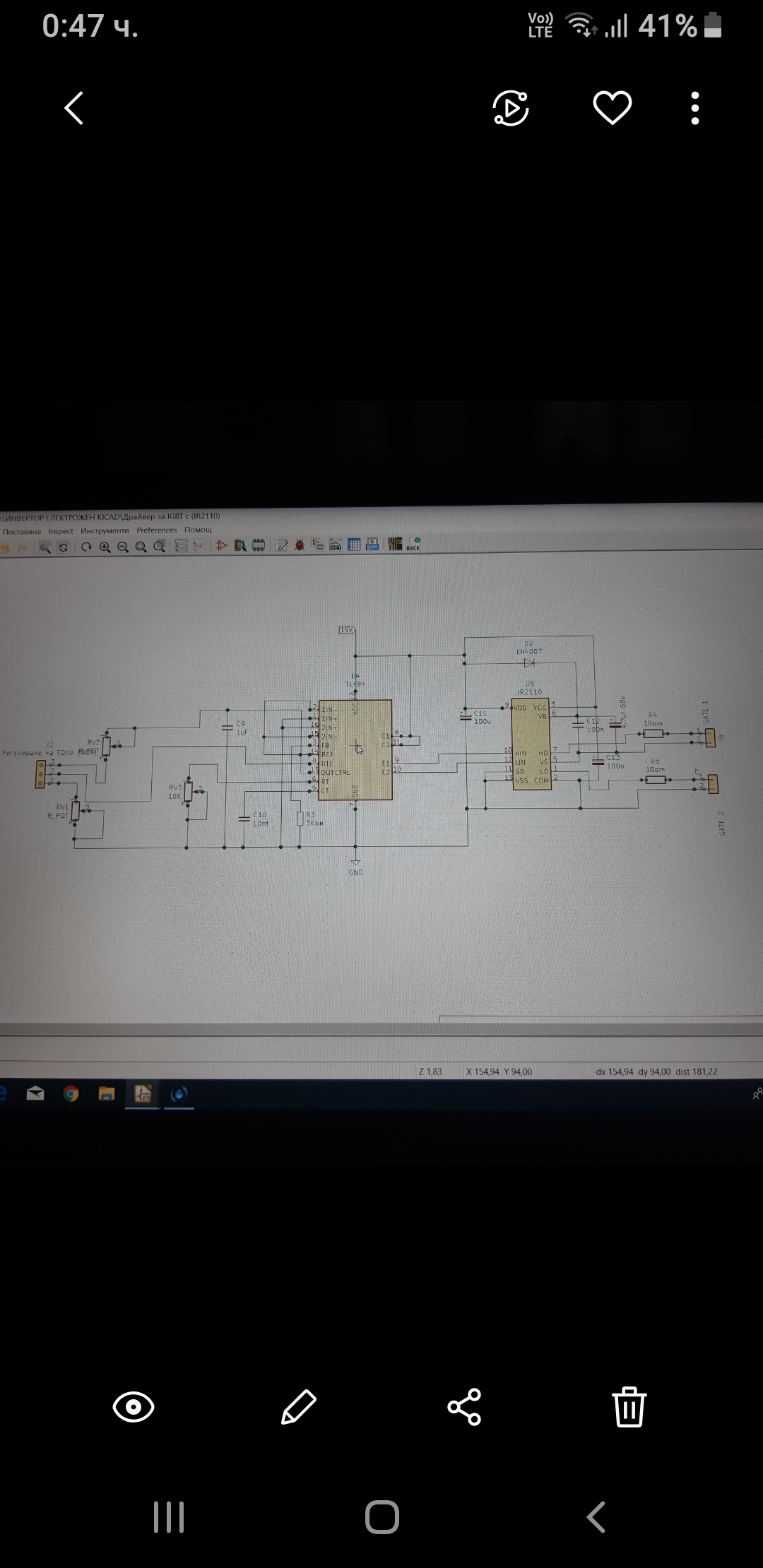Select the TL494 chip in schematic

355,749
